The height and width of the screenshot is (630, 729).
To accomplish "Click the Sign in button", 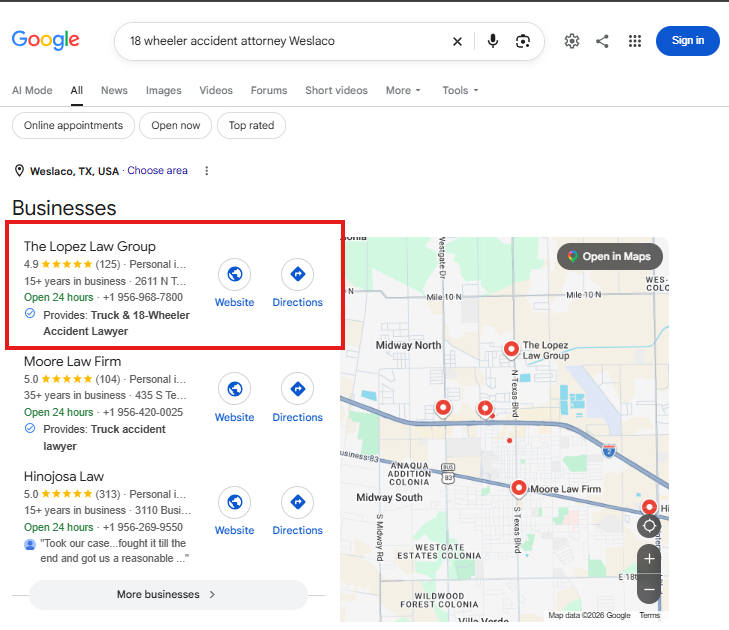I will (687, 41).
